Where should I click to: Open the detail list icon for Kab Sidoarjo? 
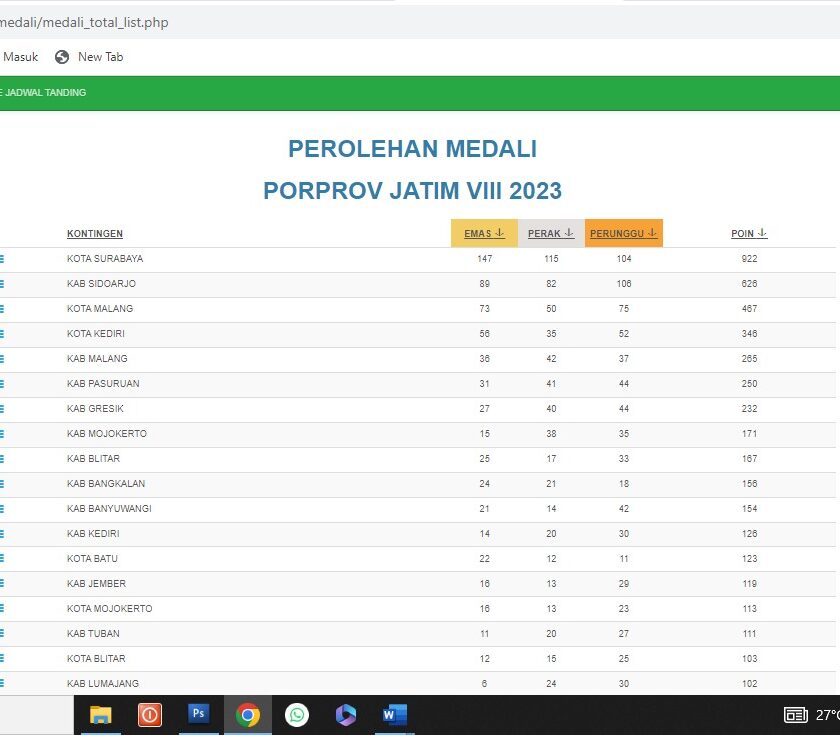point(2,284)
